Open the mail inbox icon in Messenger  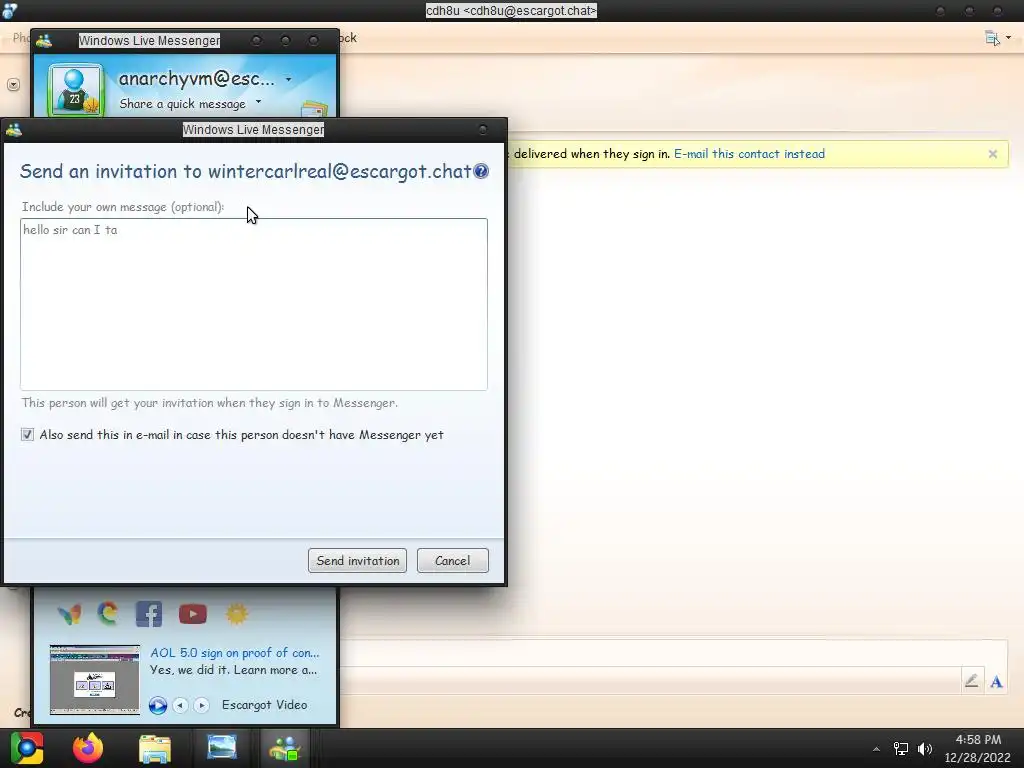pyautogui.click(x=314, y=109)
